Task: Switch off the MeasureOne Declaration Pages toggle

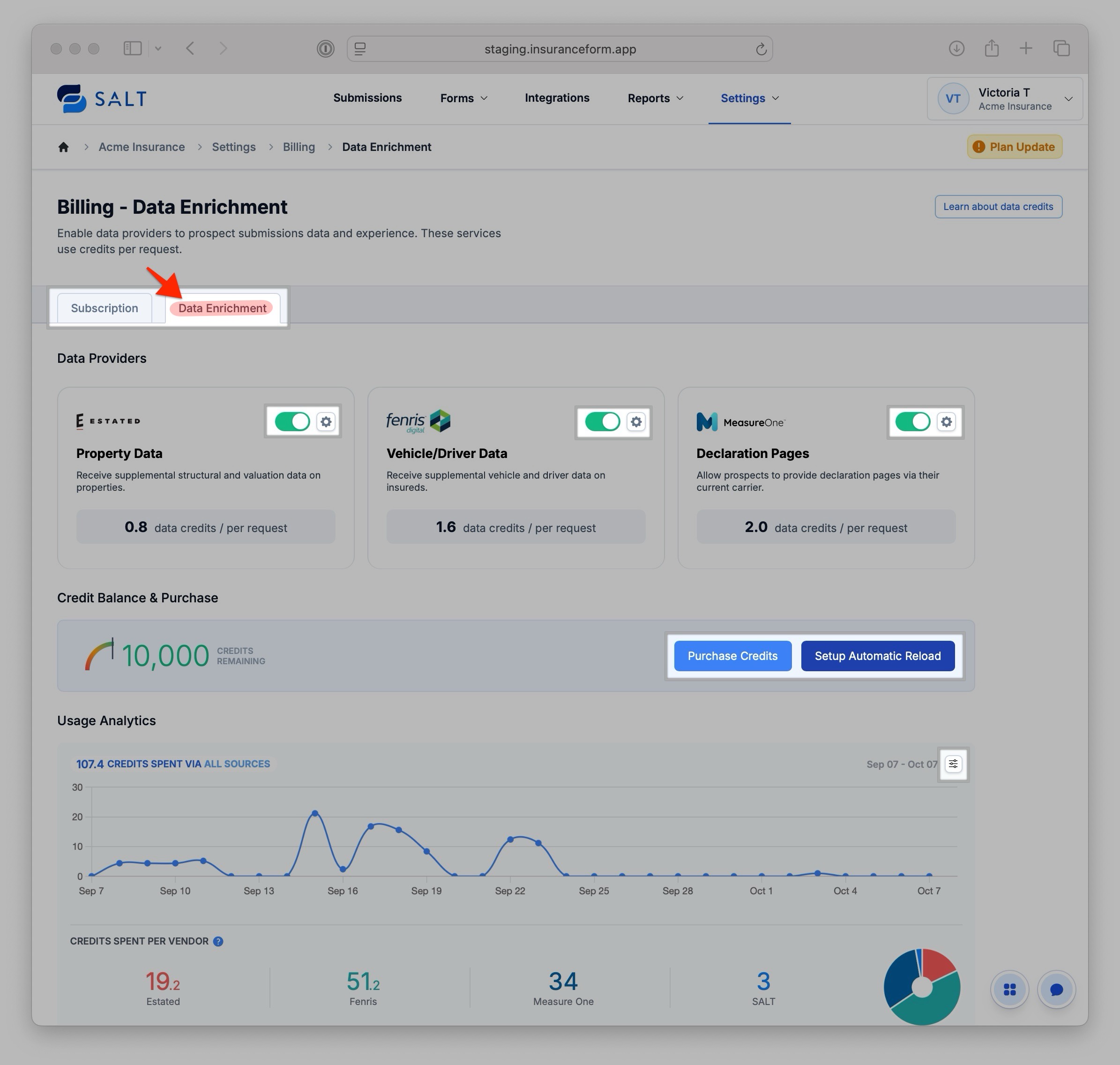Action: 912,422
